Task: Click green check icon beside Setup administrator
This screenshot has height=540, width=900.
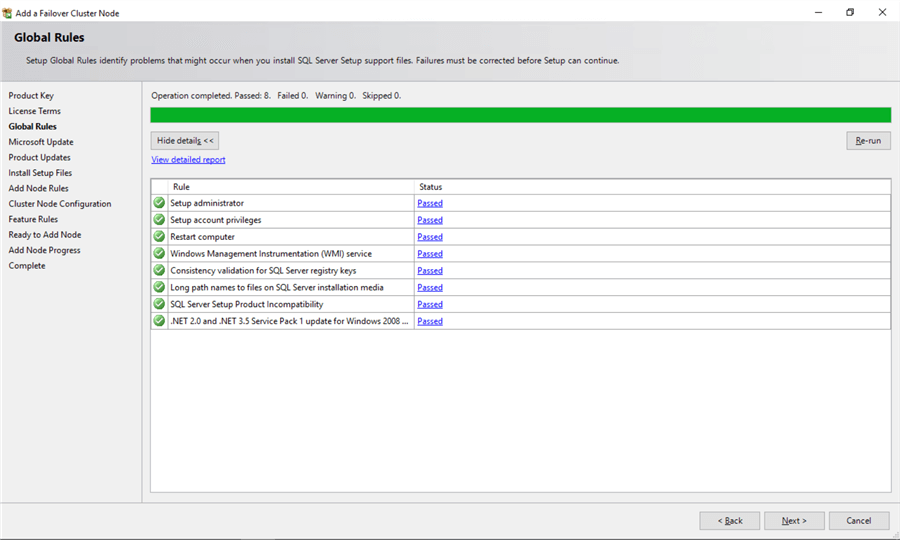Action: [159, 203]
